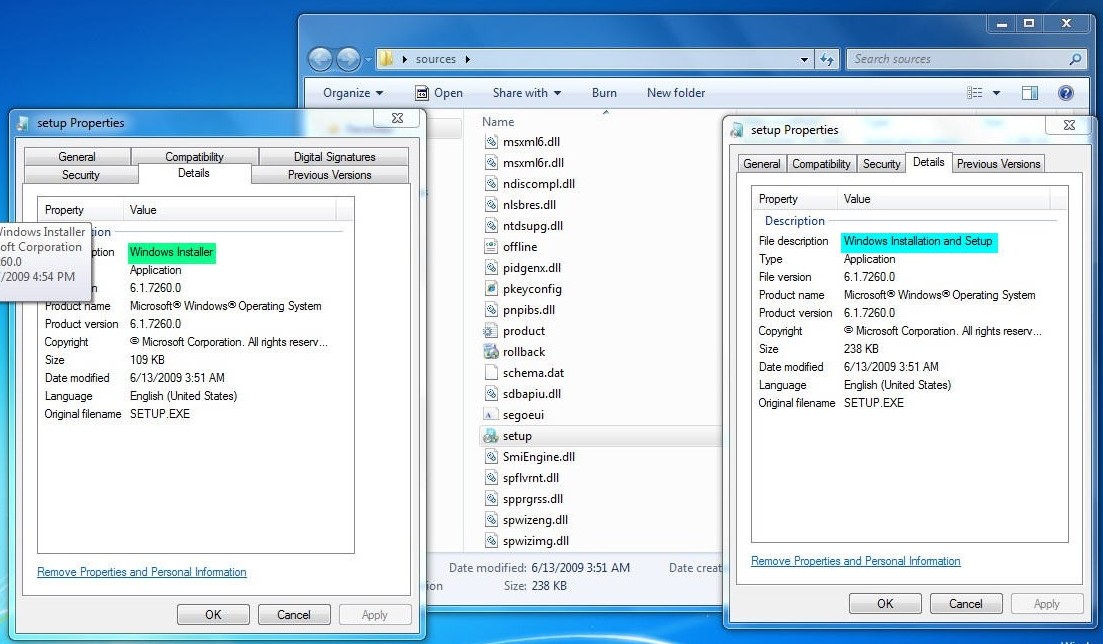Click the arrow before sources in breadcrumb
1103x644 pixels.
point(404,60)
